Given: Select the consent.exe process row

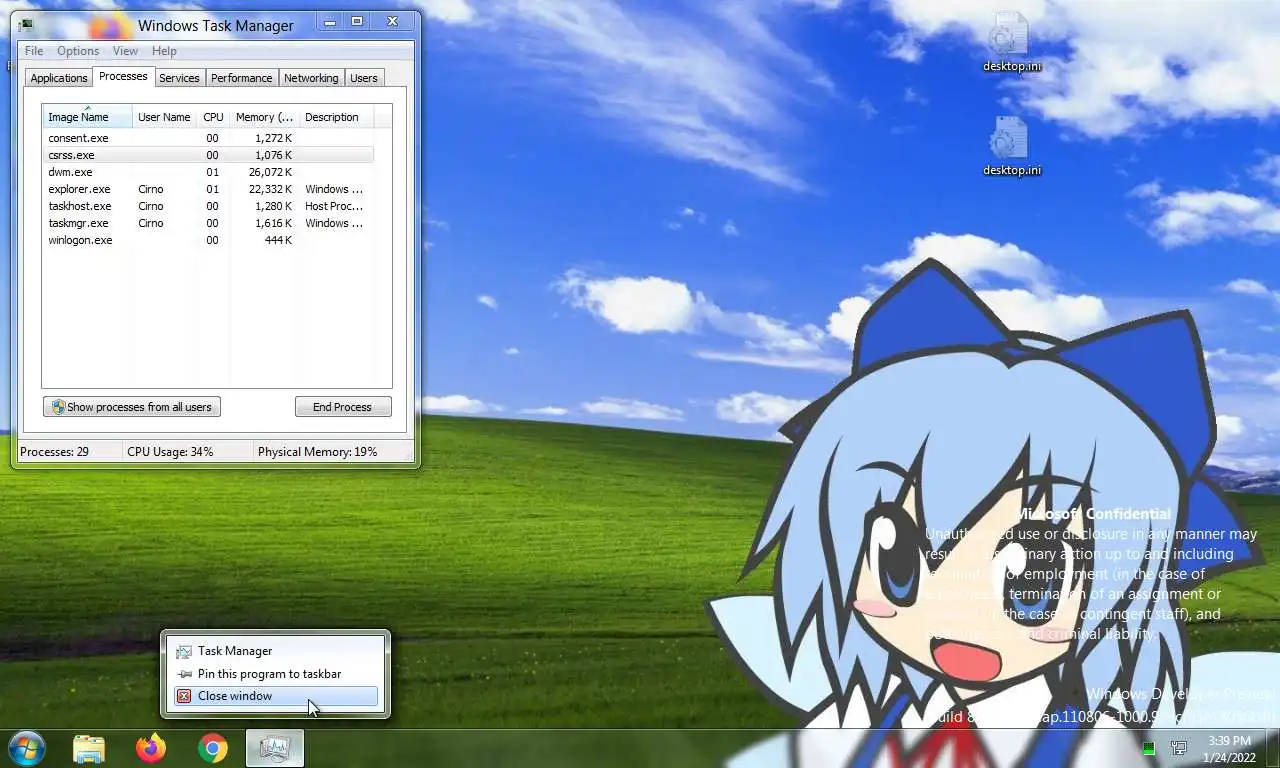Looking at the screenshot, I should click(x=208, y=138).
